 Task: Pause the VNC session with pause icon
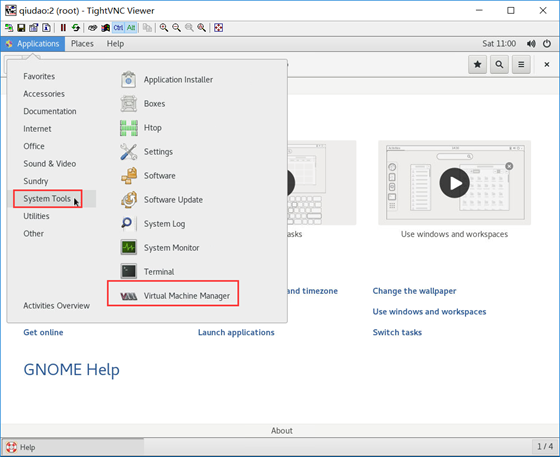click(63, 28)
